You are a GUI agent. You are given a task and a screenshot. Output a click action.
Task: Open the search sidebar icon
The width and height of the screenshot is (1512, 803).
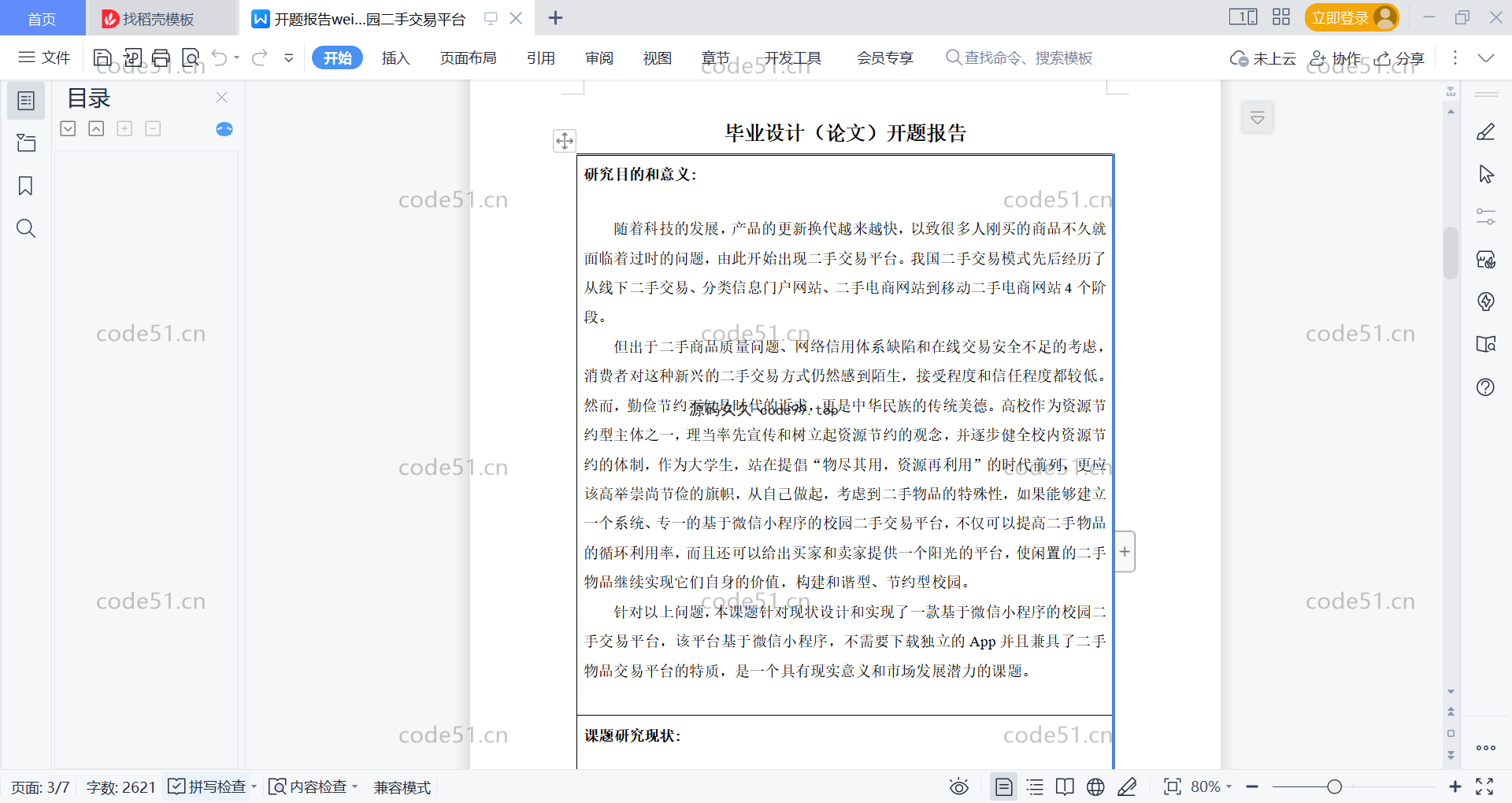26,228
